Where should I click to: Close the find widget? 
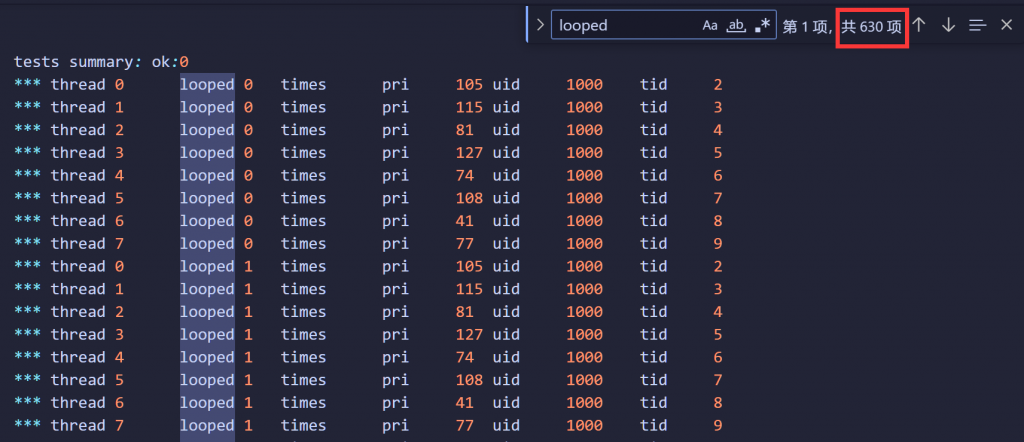(x=1006, y=25)
